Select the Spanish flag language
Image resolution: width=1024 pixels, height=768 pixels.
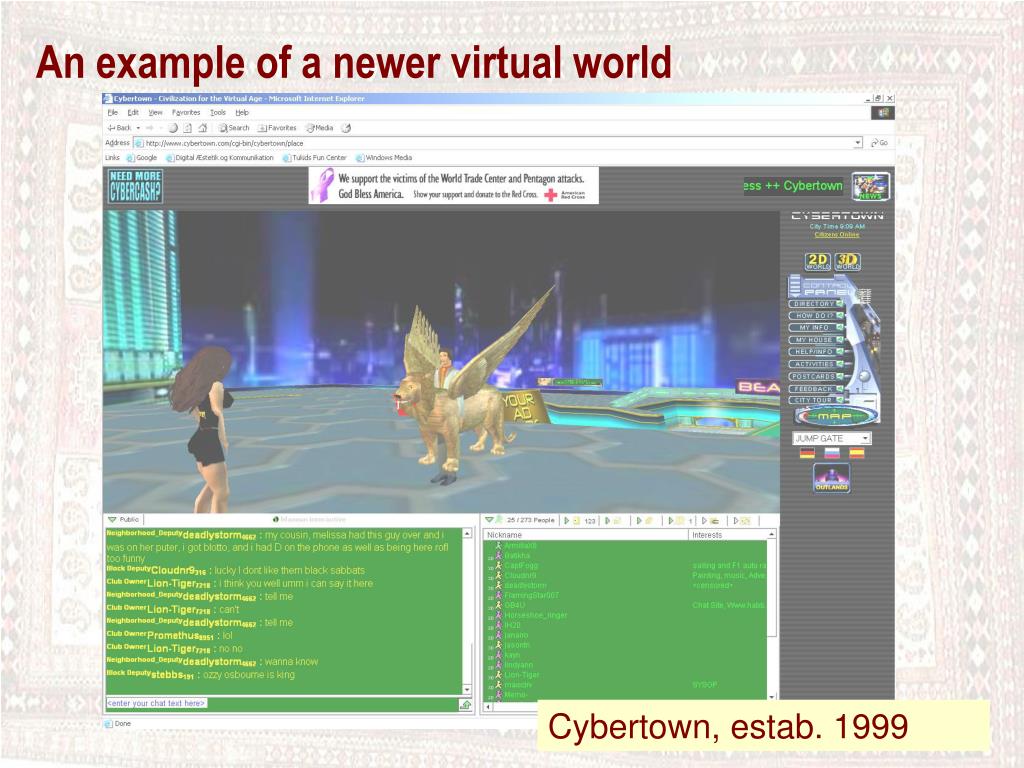857,453
